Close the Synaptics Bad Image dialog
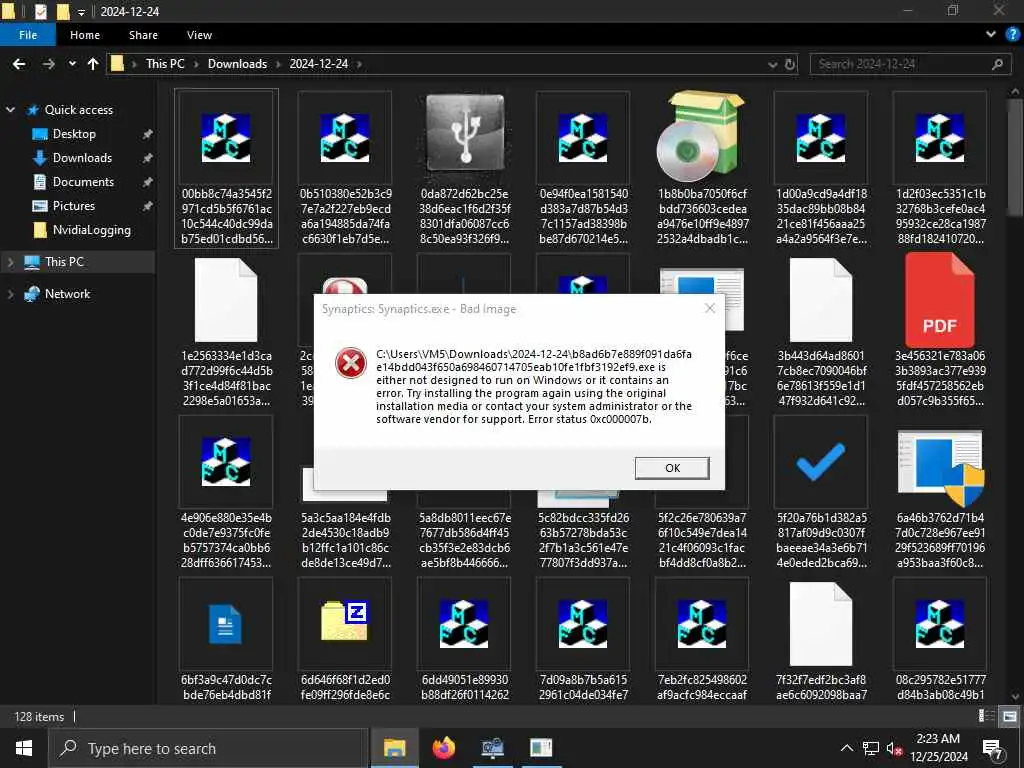 click(x=710, y=308)
